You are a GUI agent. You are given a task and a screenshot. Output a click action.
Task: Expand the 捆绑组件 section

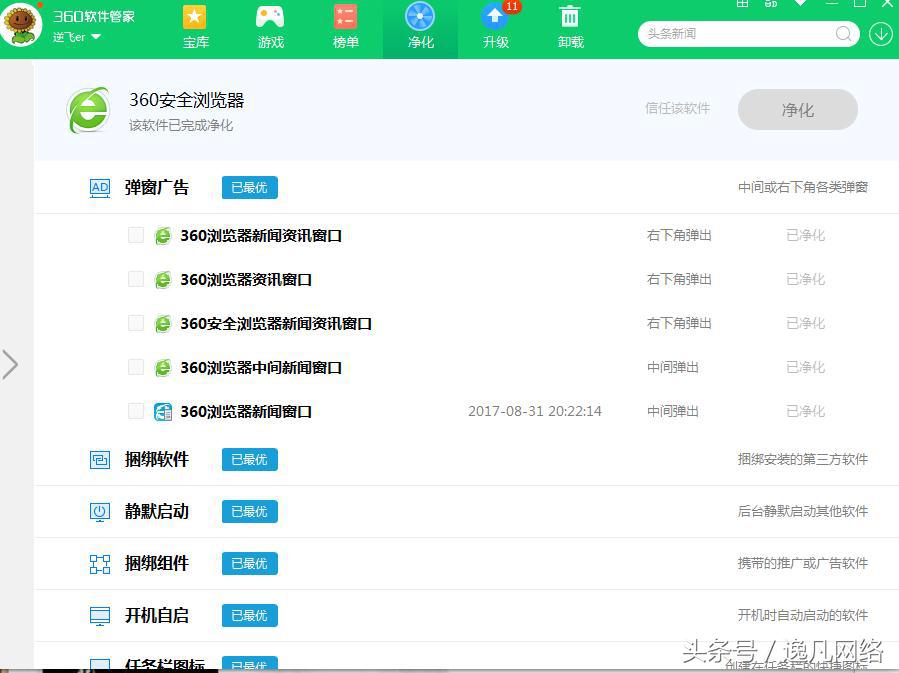point(466,564)
